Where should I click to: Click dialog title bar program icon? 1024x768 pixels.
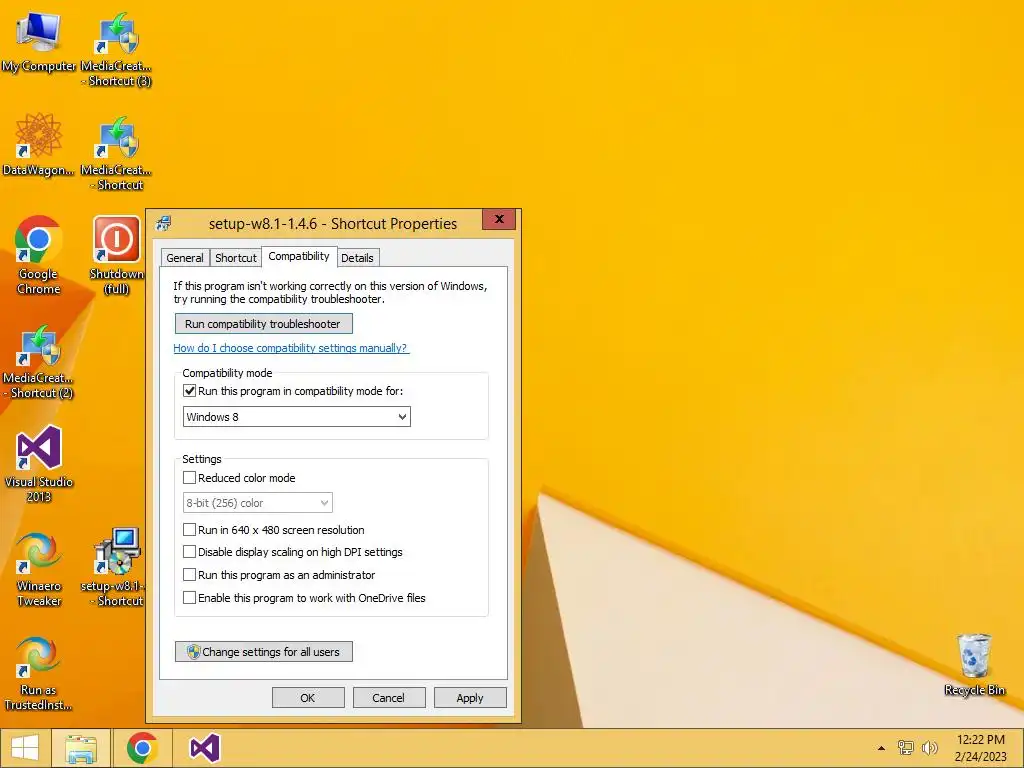(x=164, y=224)
